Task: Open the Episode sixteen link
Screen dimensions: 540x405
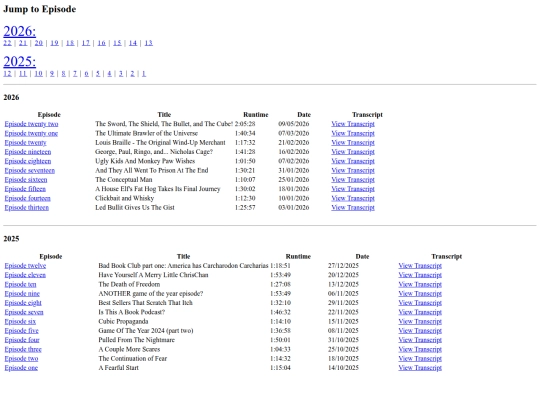Action: (x=26, y=180)
